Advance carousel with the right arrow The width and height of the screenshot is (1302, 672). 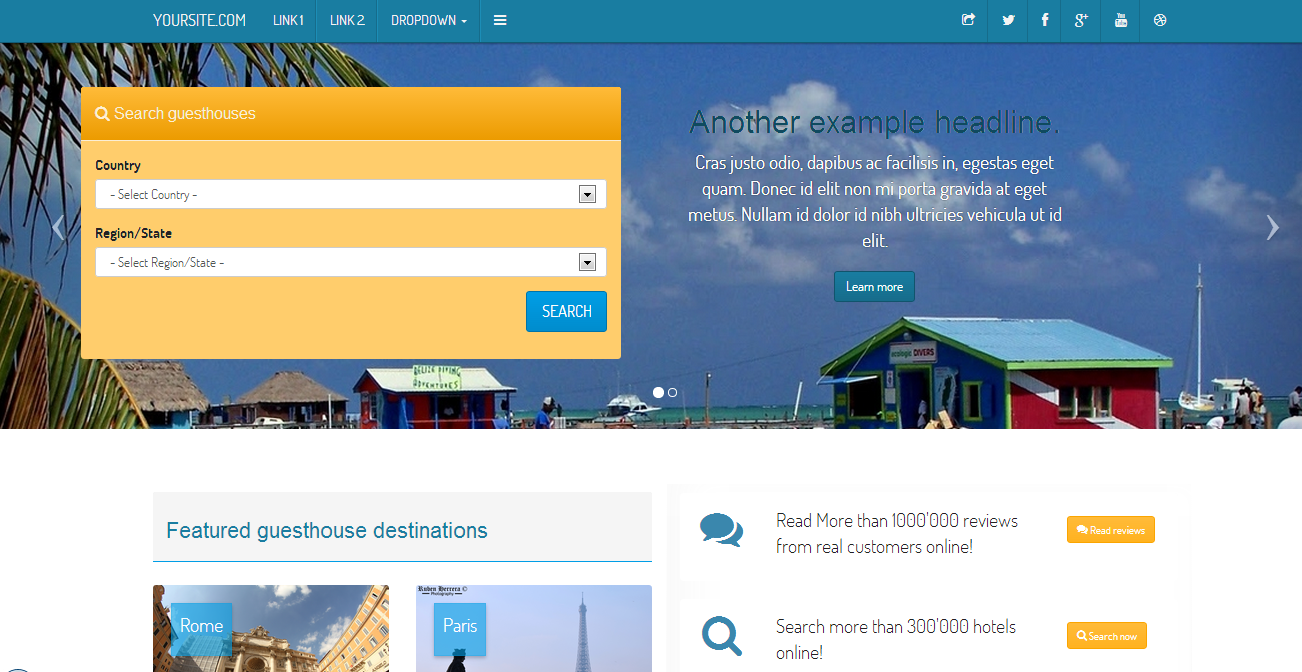coord(1272,228)
